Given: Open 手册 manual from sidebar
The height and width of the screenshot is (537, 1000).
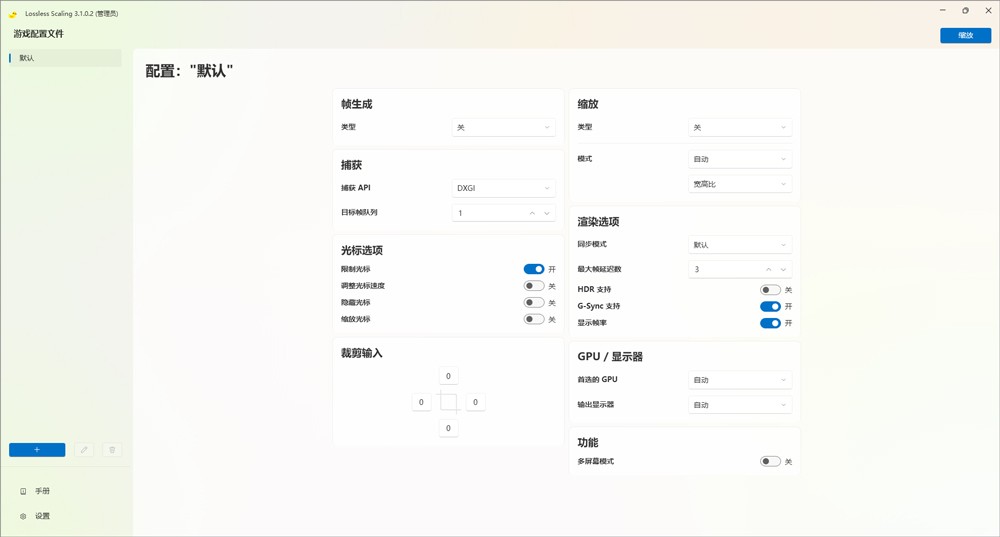Looking at the screenshot, I should [42, 491].
